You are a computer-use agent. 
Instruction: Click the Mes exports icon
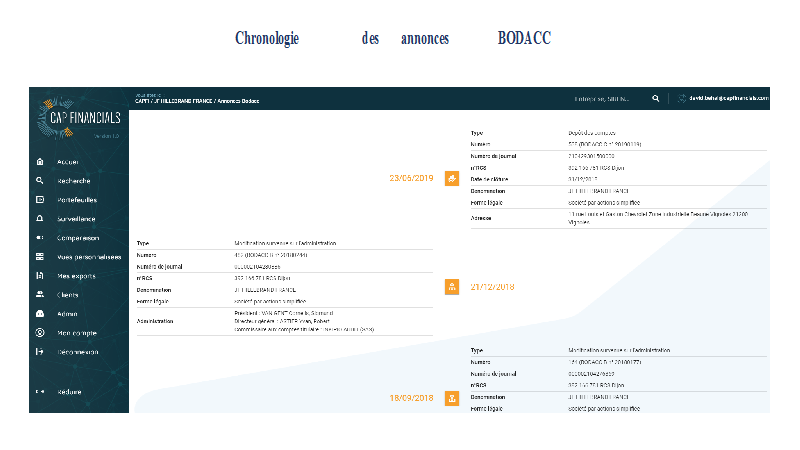pos(39,275)
